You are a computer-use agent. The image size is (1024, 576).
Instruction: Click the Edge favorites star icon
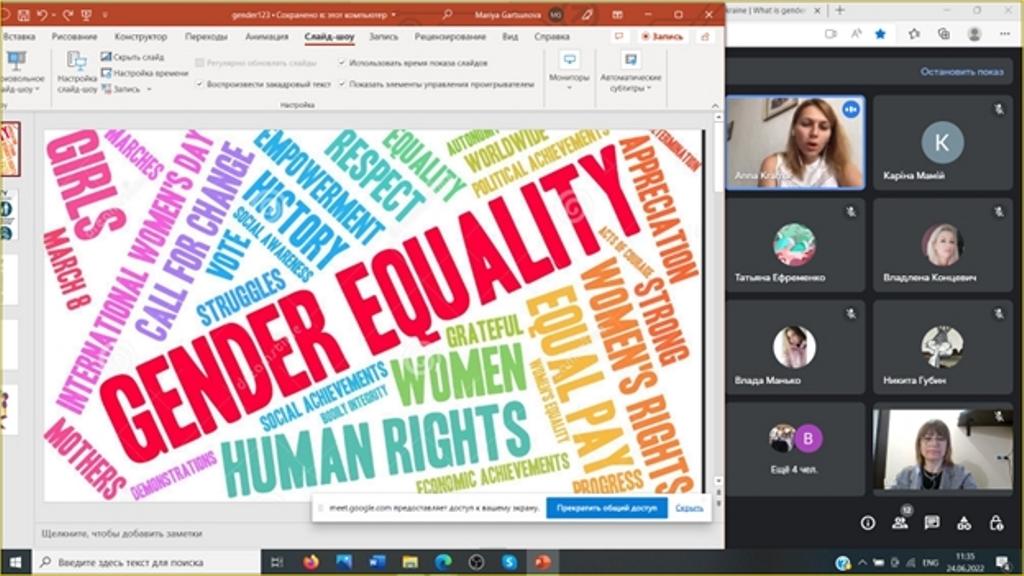tap(880, 34)
